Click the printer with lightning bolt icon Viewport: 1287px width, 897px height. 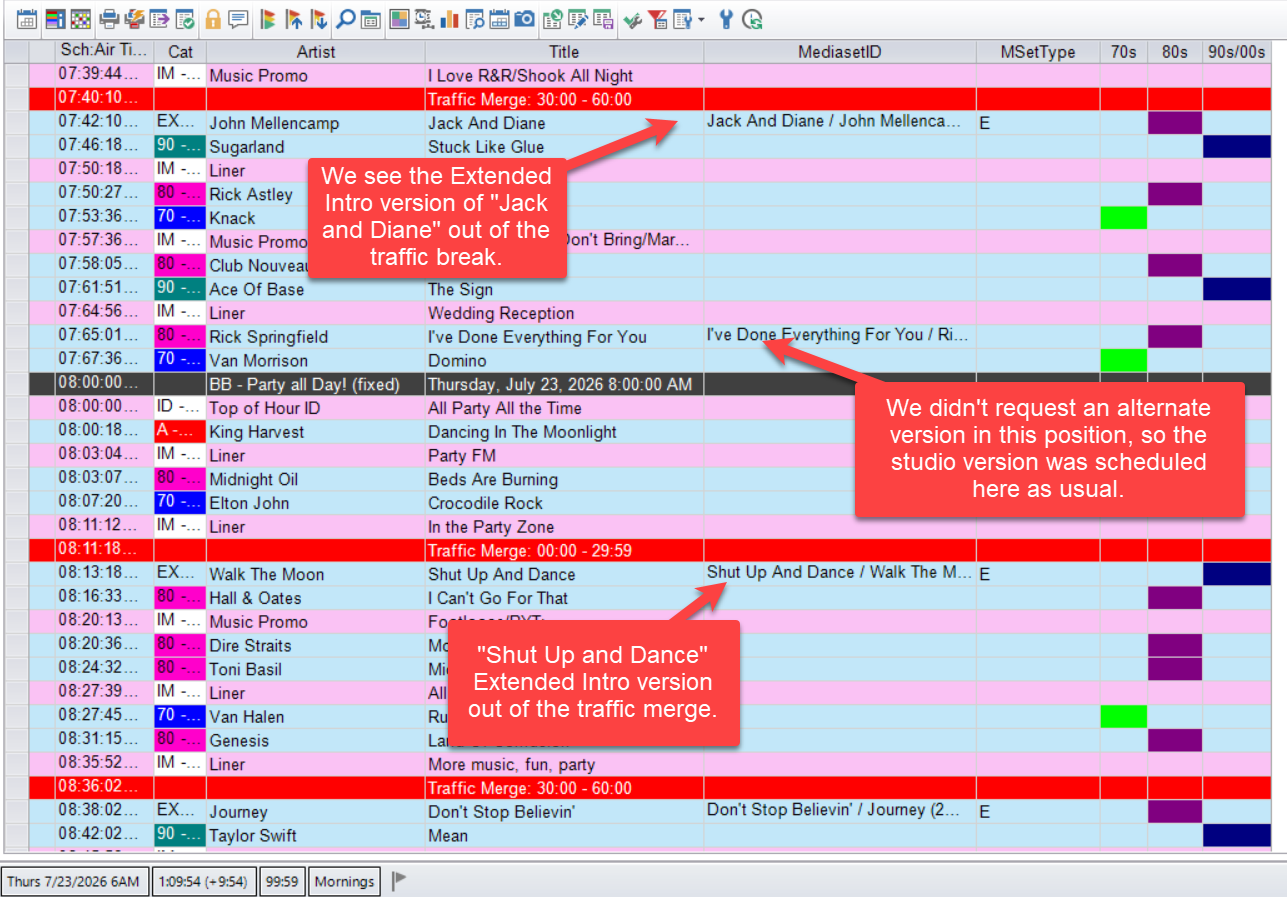click(134, 19)
